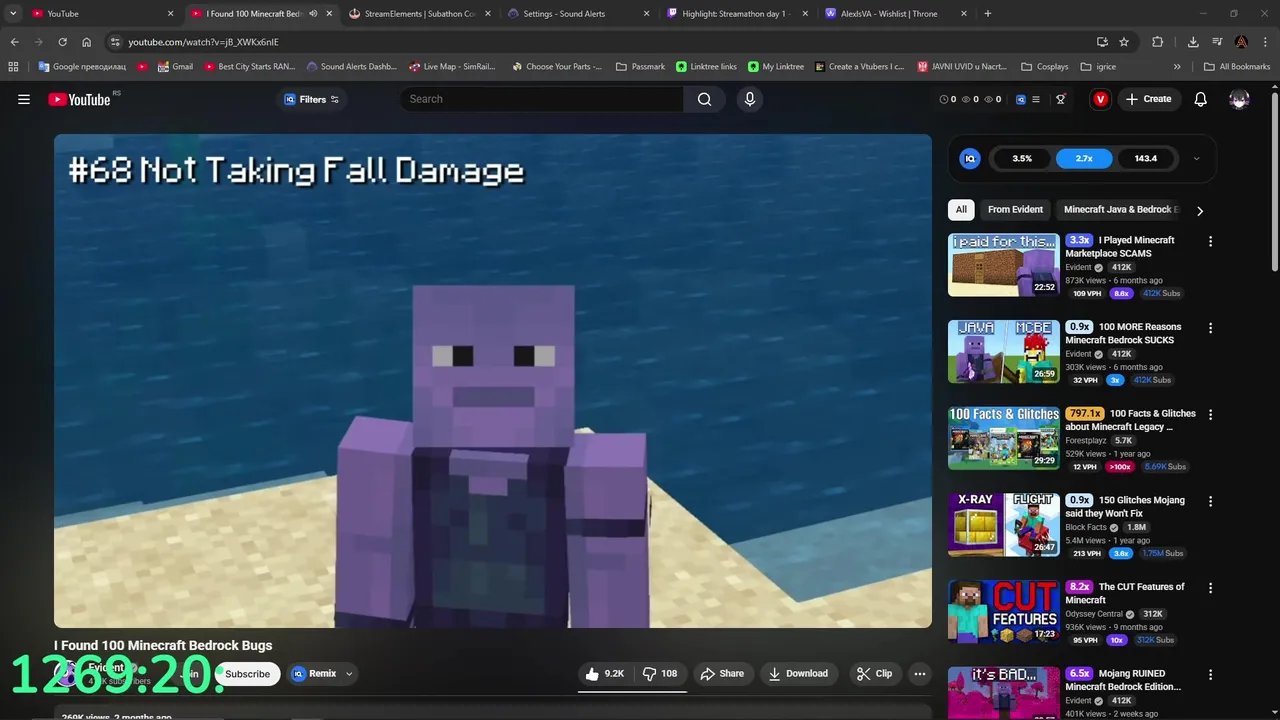1280x720 pixels.
Task: Open the Remix dropdown arrow
Action: pyautogui.click(x=349, y=674)
